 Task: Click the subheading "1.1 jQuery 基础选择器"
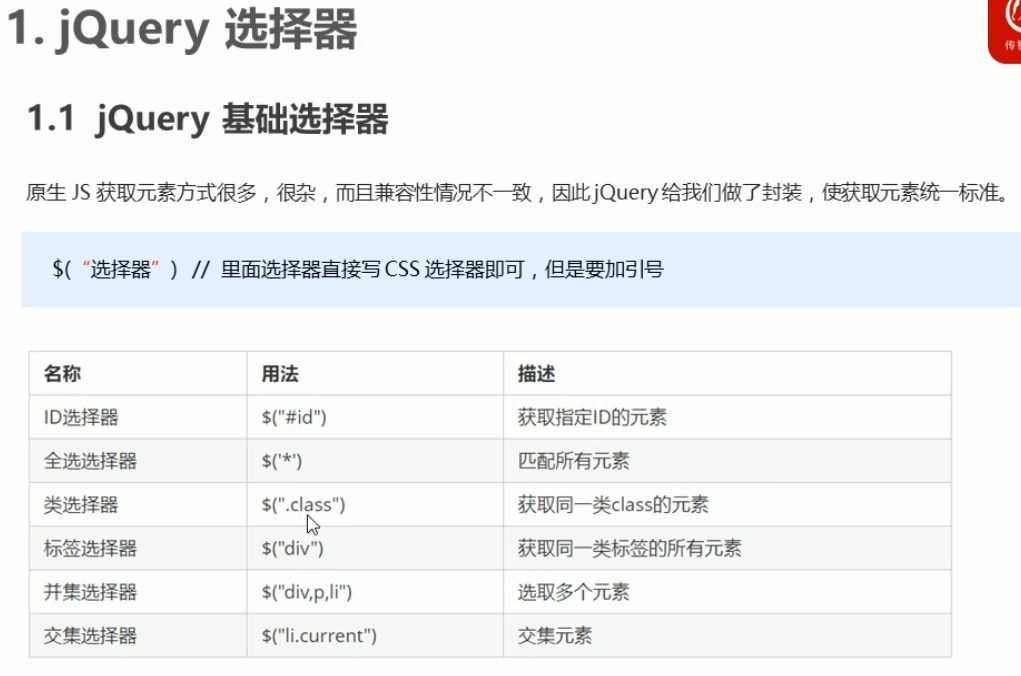208,119
